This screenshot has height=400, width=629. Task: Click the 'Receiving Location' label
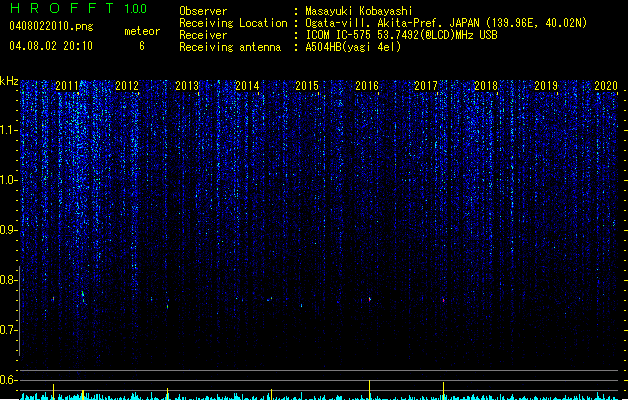(233, 23)
